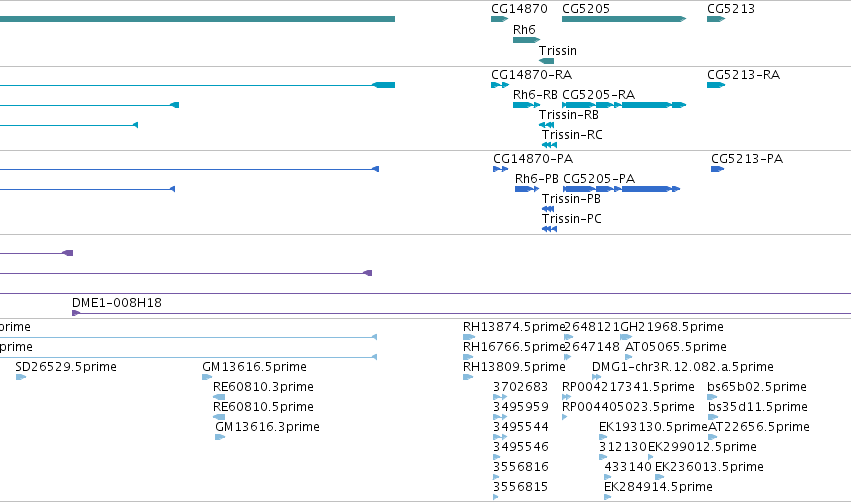Select EST label 433140
This screenshot has width=851, height=502.
click(628, 468)
